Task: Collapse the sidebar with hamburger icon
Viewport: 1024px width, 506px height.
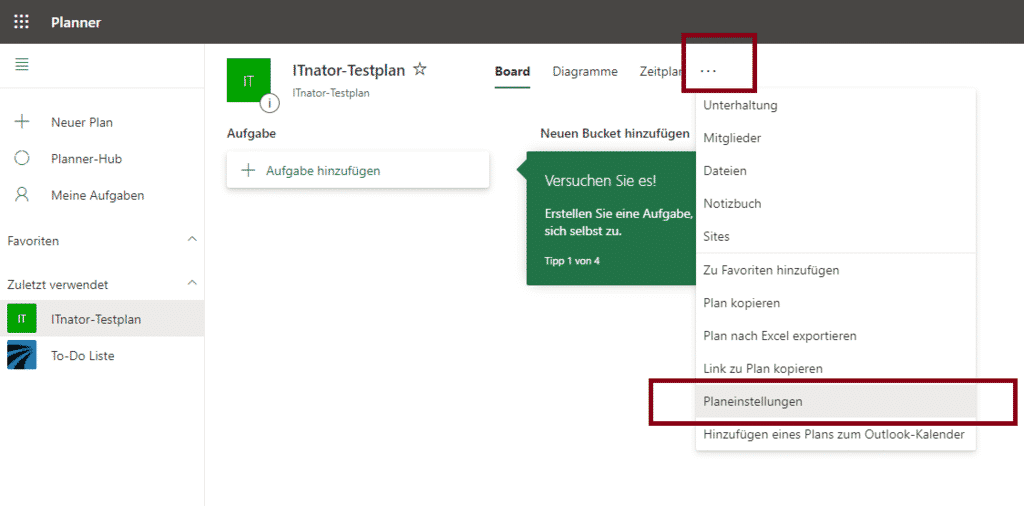Action: [22, 65]
